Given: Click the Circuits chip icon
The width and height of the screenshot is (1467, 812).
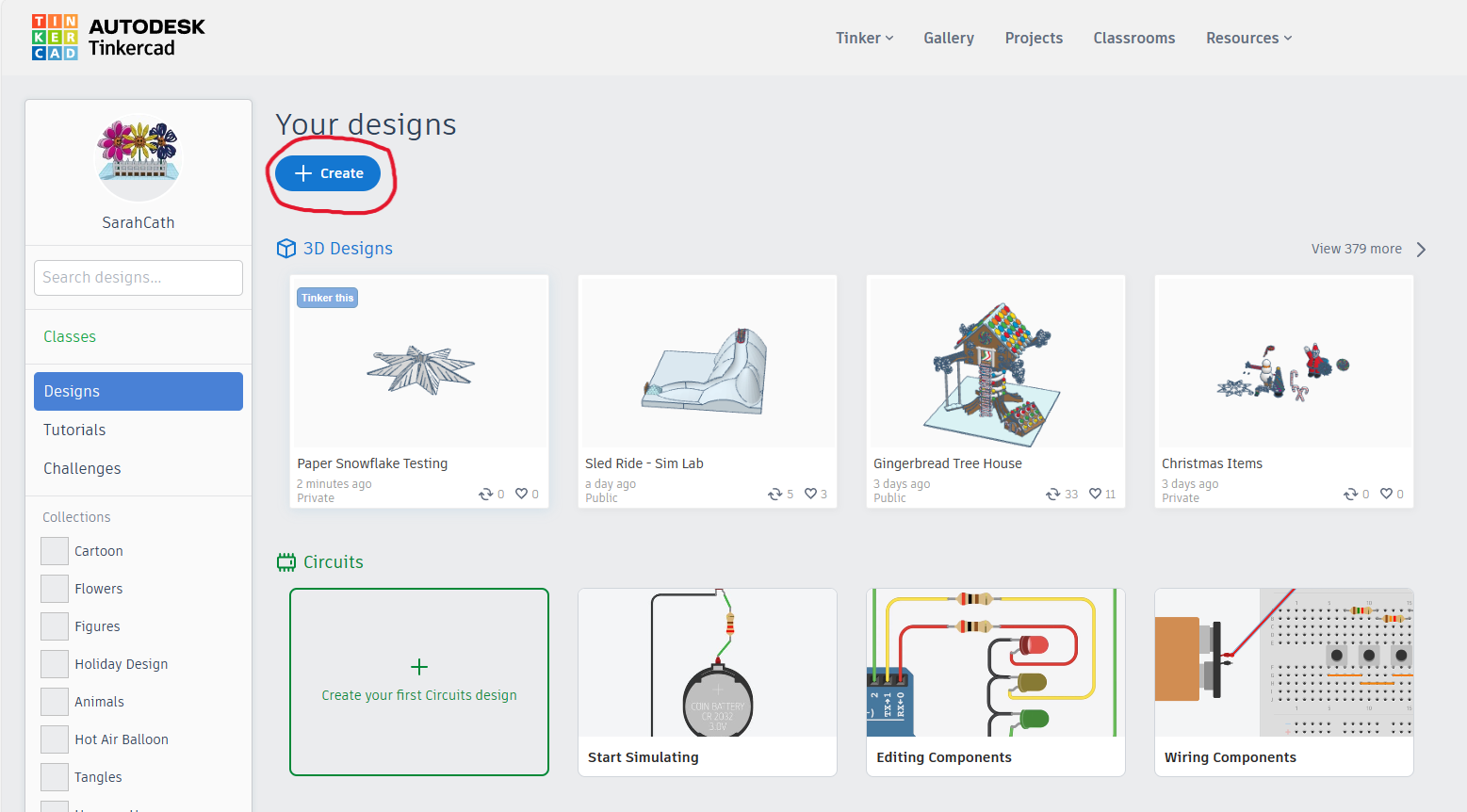Looking at the screenshot, I should click(285, 561).
